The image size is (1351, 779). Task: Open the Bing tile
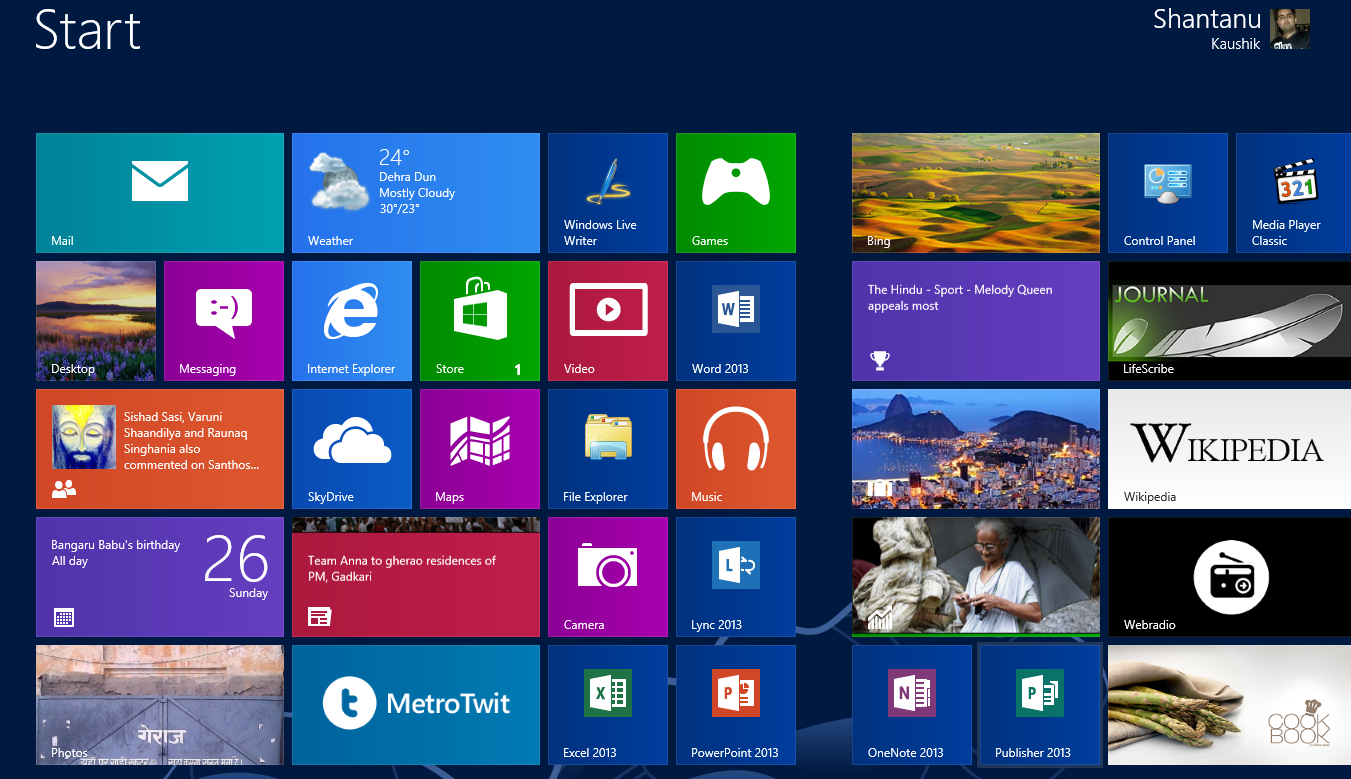pyautogui.click(x=976, y=193)
